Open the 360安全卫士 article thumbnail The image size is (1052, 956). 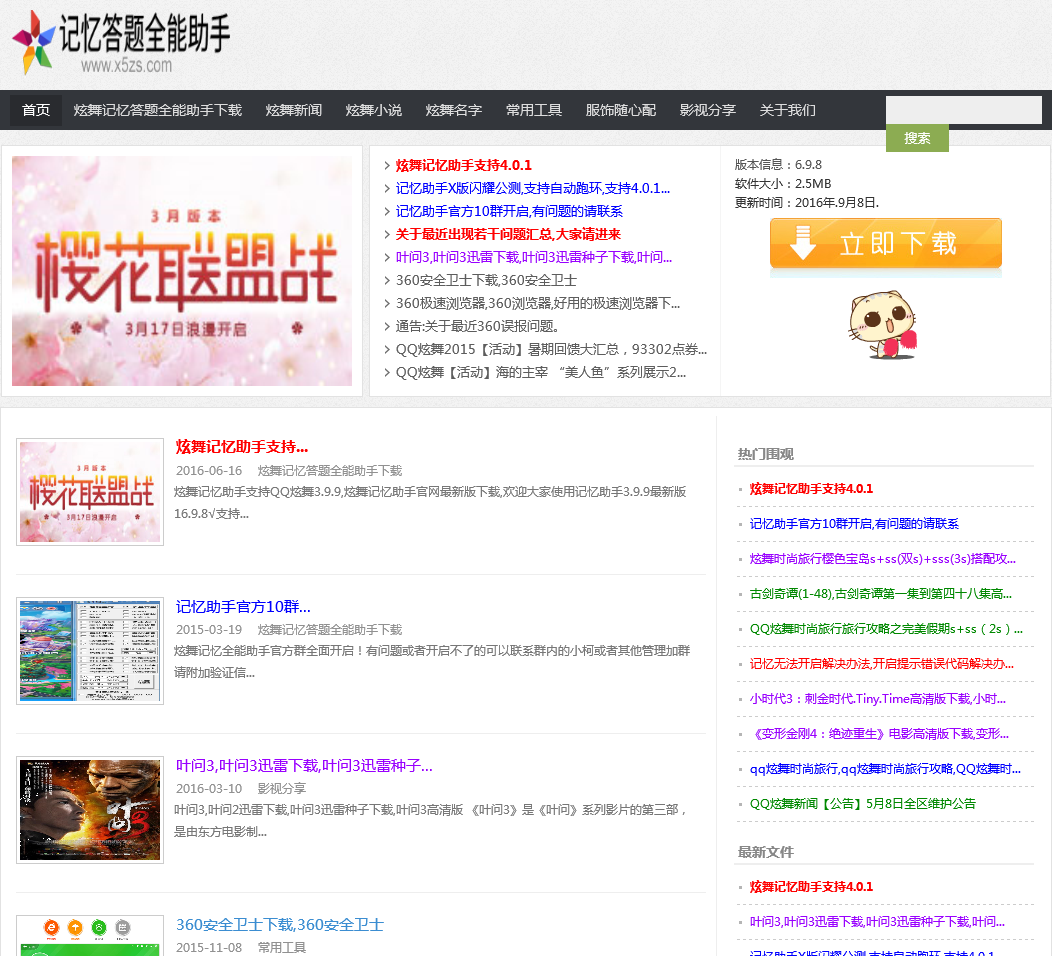coord(90,936)
